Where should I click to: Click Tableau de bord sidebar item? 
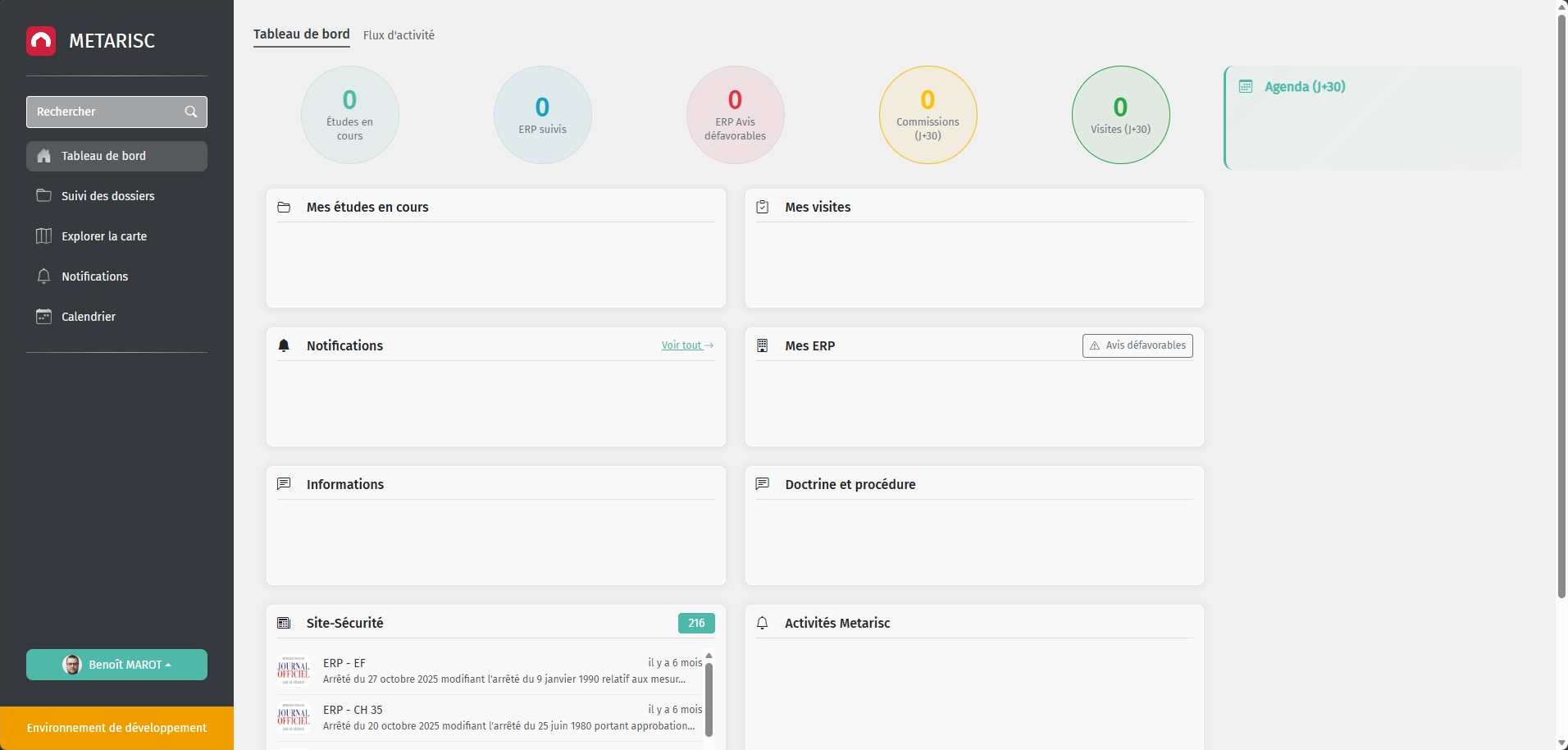tap(116, 156)
